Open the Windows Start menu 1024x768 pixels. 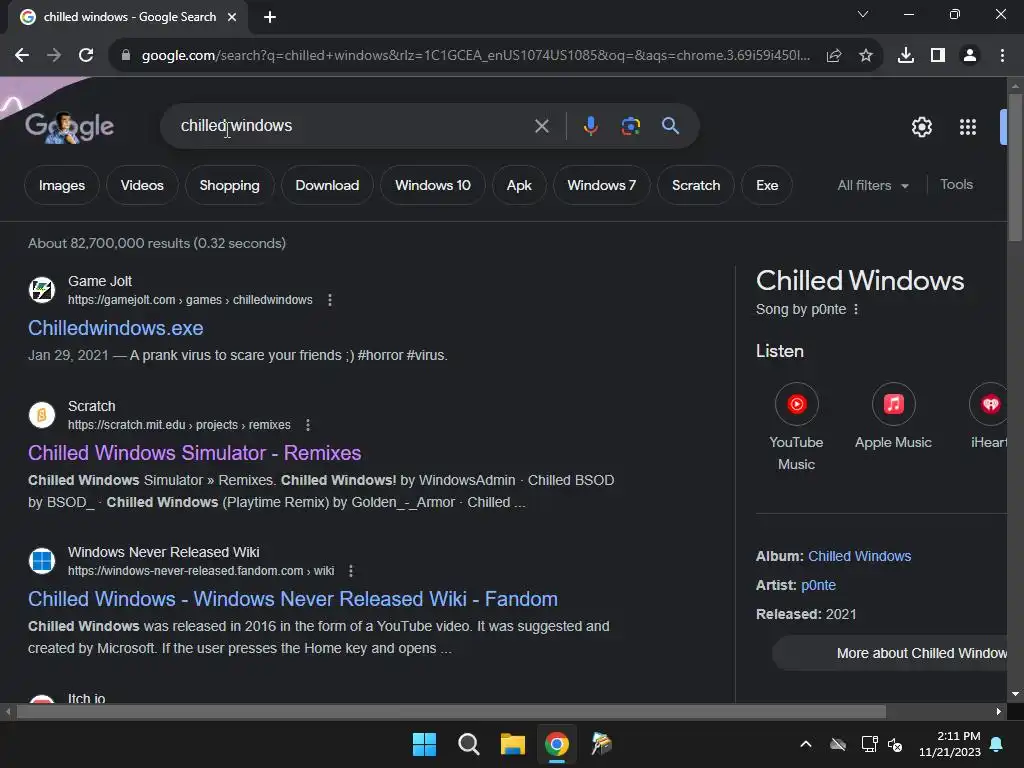click(x=424, y=744)
